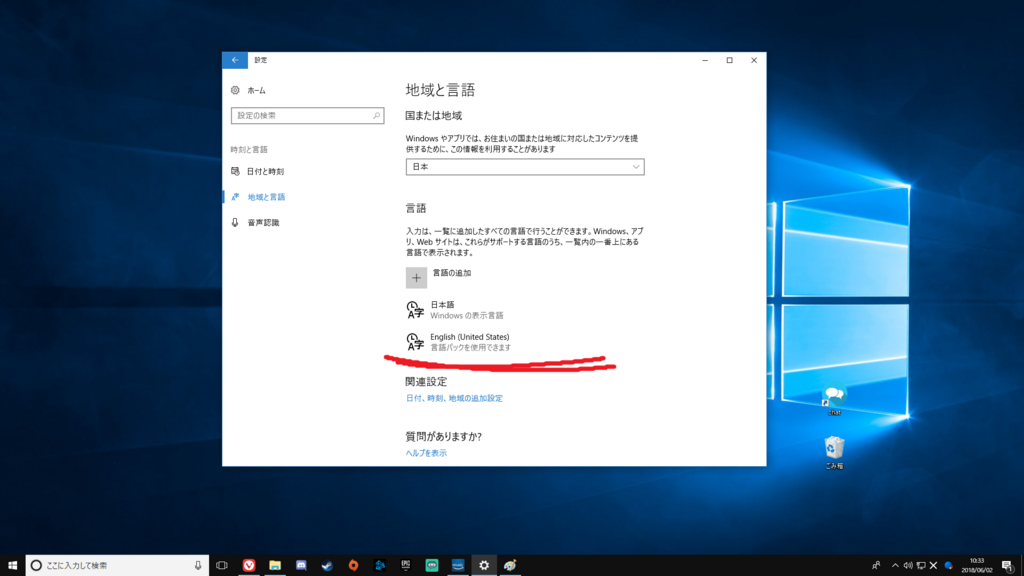Close the Settings window
The height and width of the screenshot is (576, 1024).
coord(754,60)
